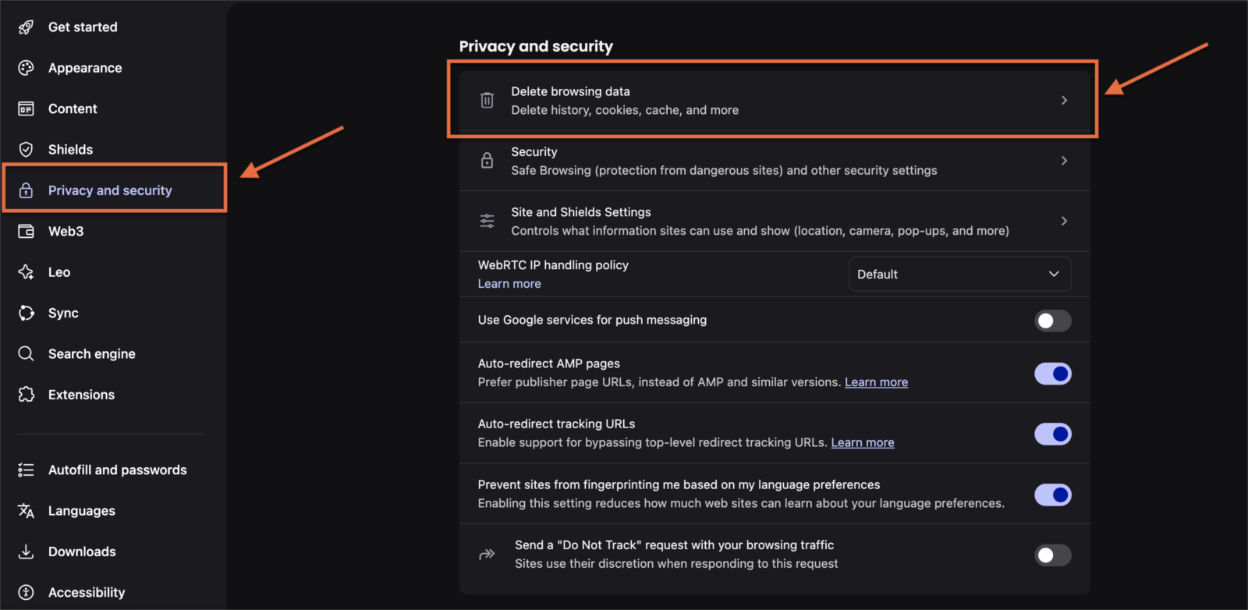The width and height of the screenshot is (1248, 610).
Task: Click the padlock icon in the Security row
Action: click(x=487, y=160)
